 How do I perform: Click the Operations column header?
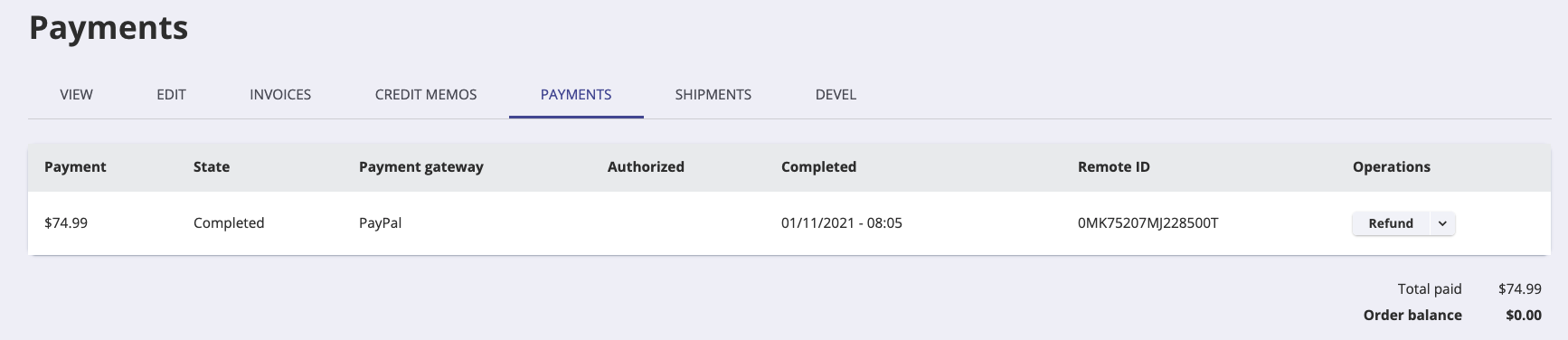click(1392, 166)
